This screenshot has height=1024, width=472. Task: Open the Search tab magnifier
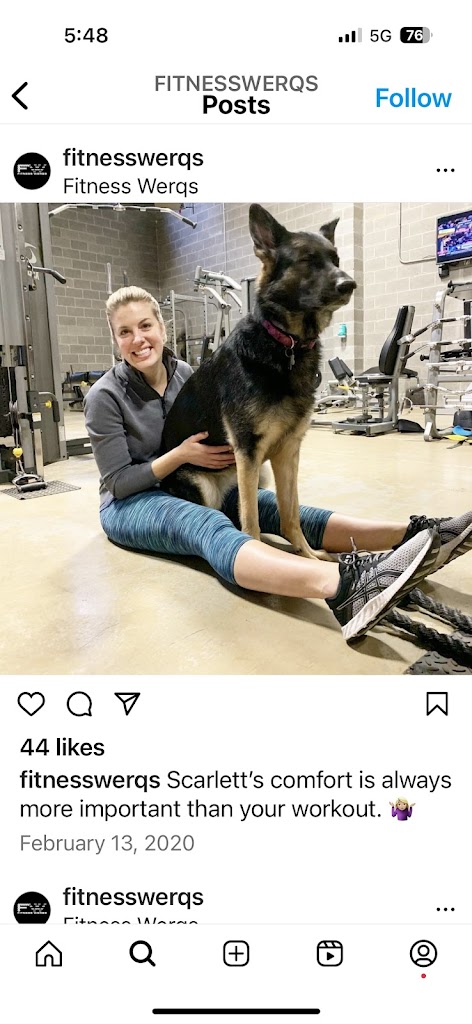[142, 954]
